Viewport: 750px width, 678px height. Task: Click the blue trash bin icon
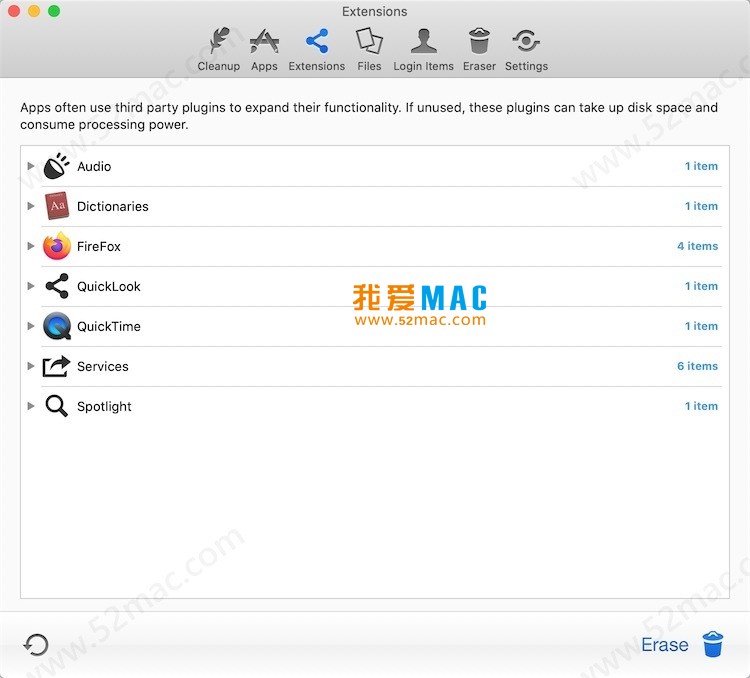pos(713,644)
